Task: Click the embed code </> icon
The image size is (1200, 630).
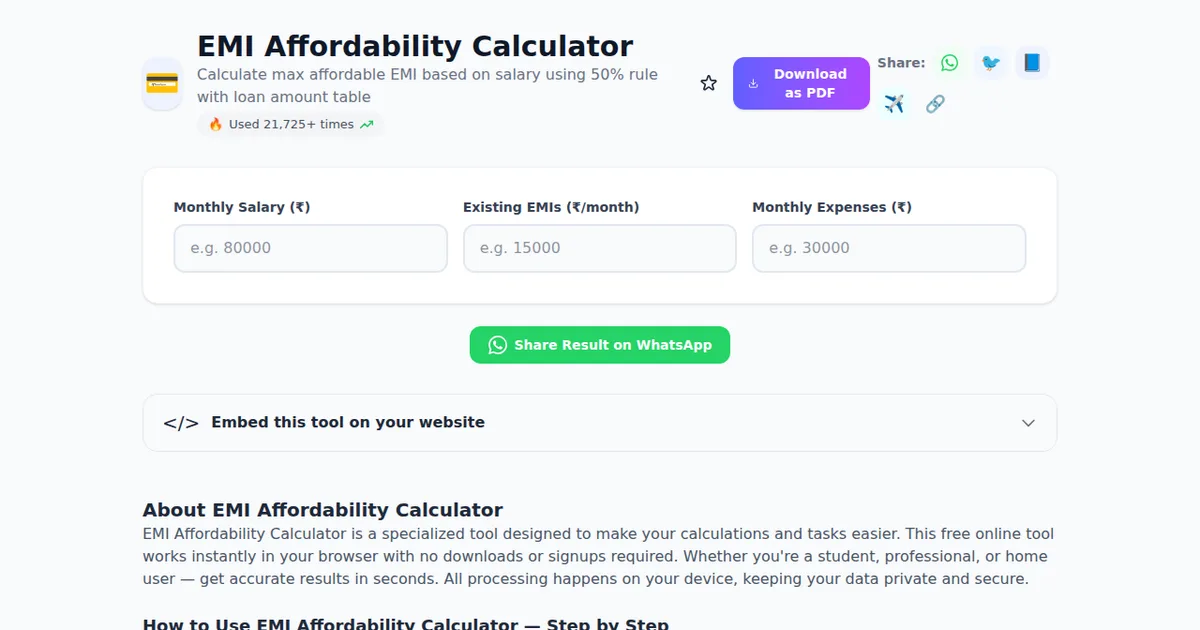Action: tap(181, 422)
